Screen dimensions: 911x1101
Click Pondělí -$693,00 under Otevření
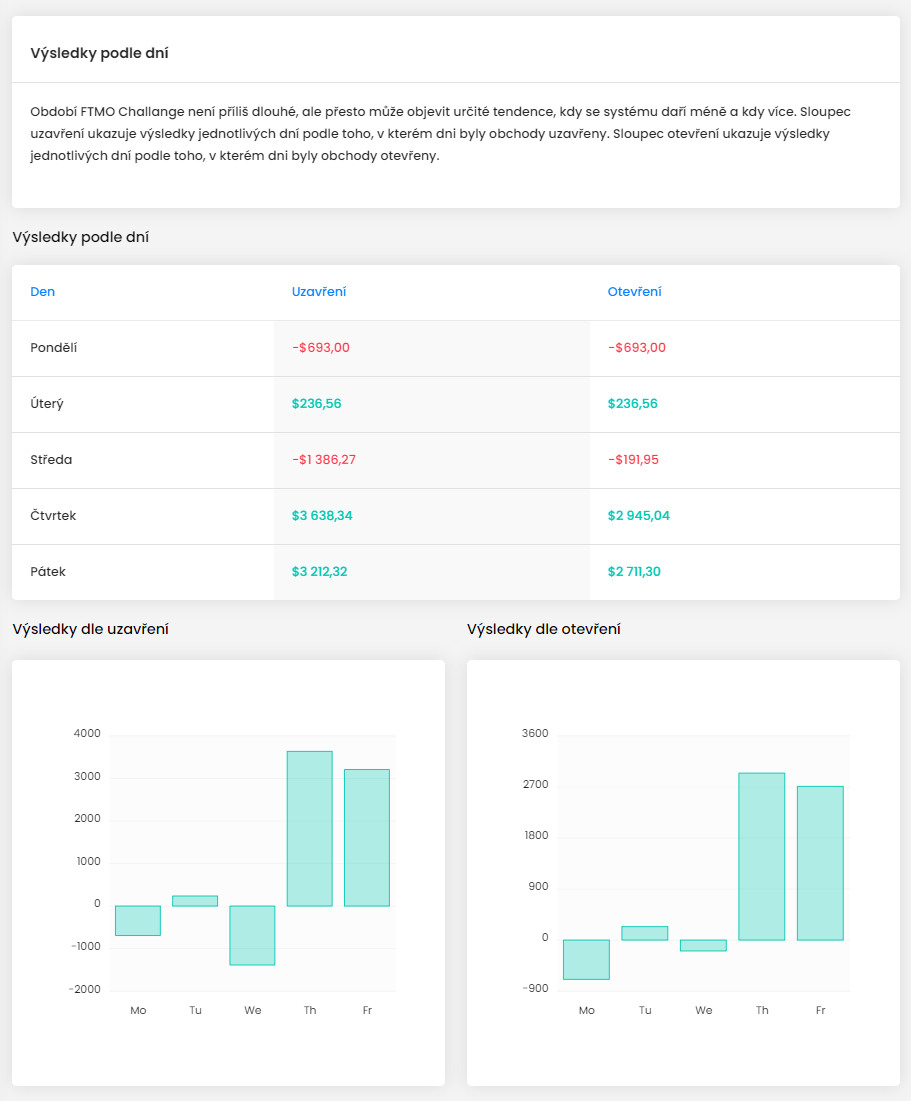coord(636,348)
